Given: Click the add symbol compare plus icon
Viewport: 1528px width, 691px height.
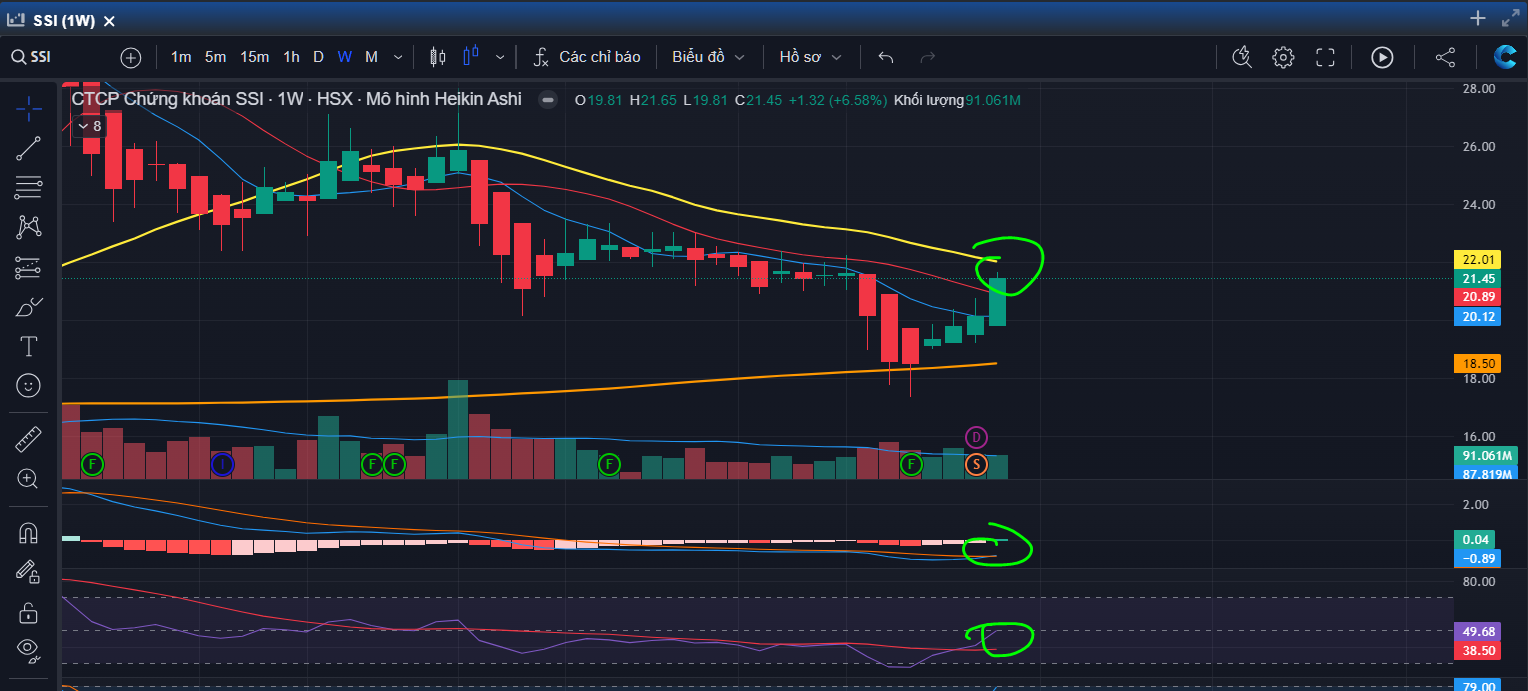Looking at the screenshot, I should point(131,57).
